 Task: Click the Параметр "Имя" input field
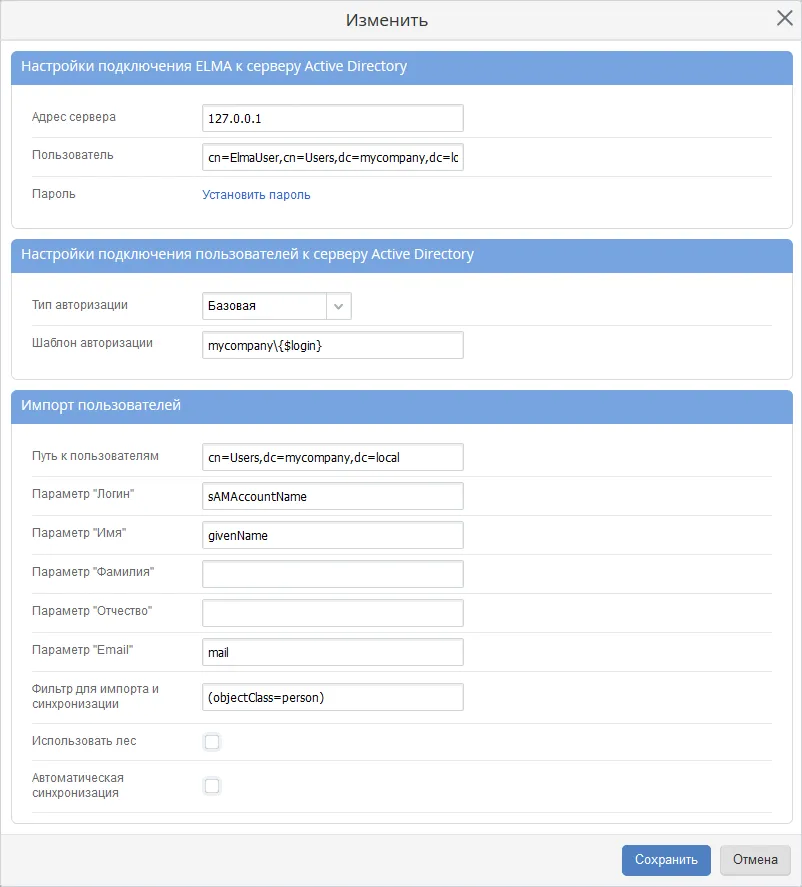tap(332, 535)
